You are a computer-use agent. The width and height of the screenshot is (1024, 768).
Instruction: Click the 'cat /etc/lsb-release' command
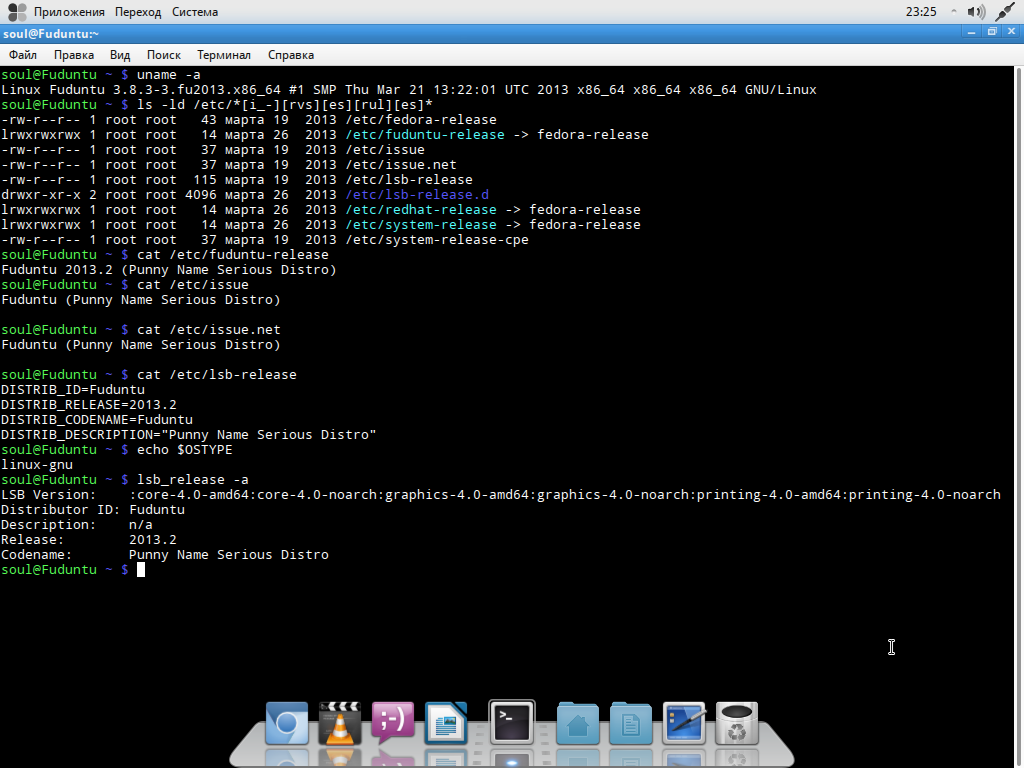pyautogui.click(x=217, y=375)
